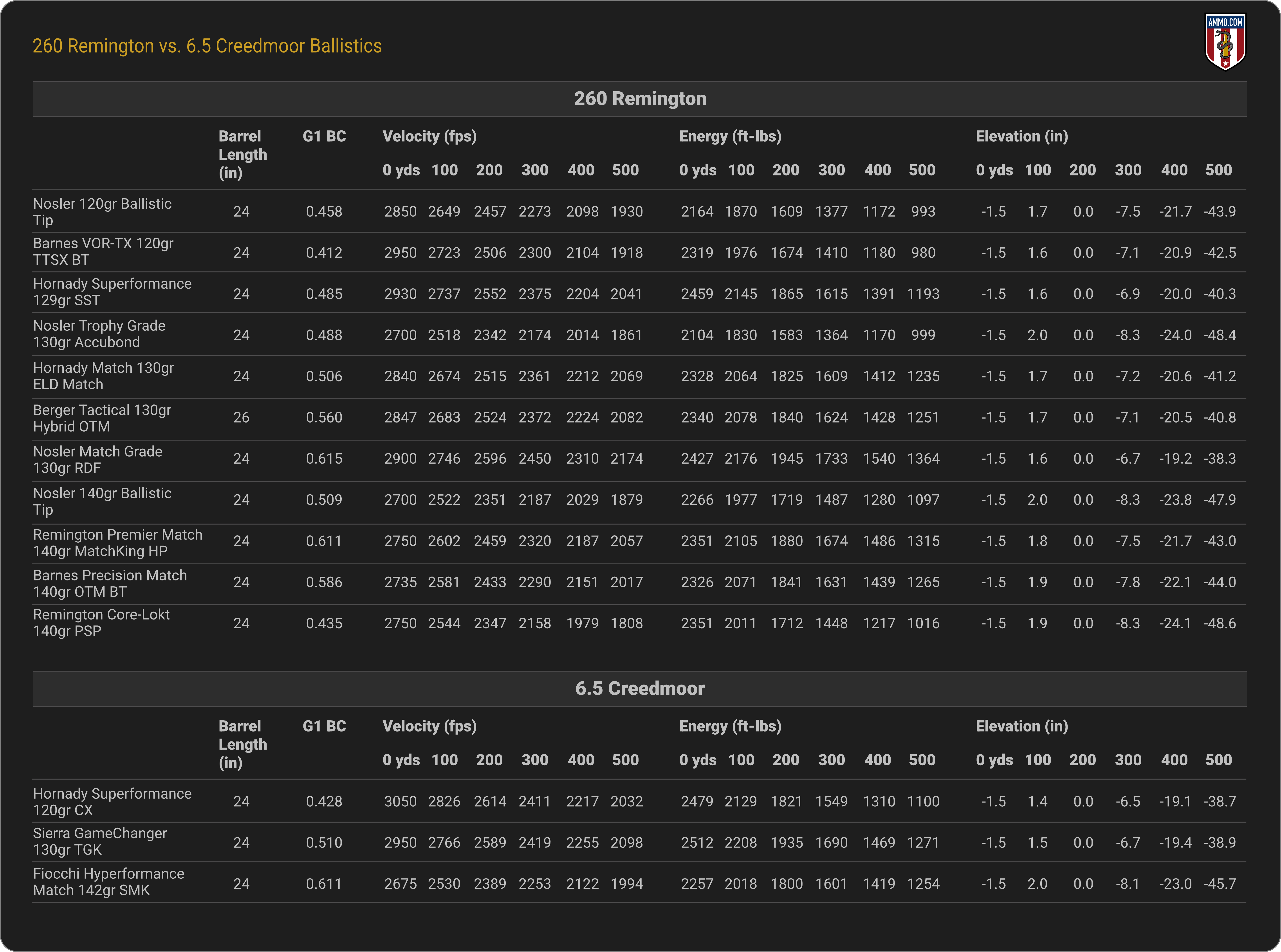1281x952 pixels.
Task: Select 'Nosler Match Grade 130gr RDF' row name
Action: (x=98, y=460)
